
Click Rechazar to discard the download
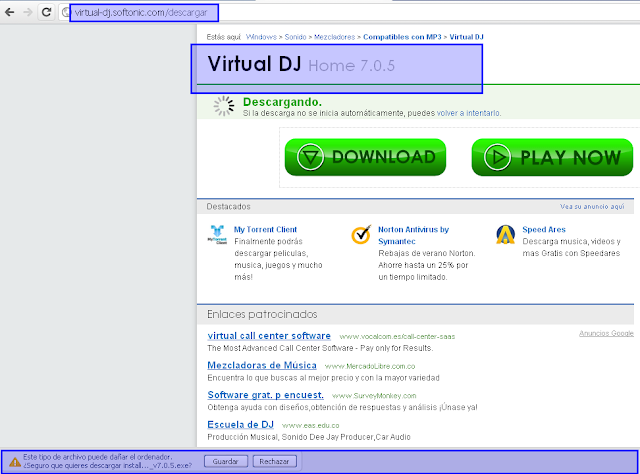(x=274, y=462)
